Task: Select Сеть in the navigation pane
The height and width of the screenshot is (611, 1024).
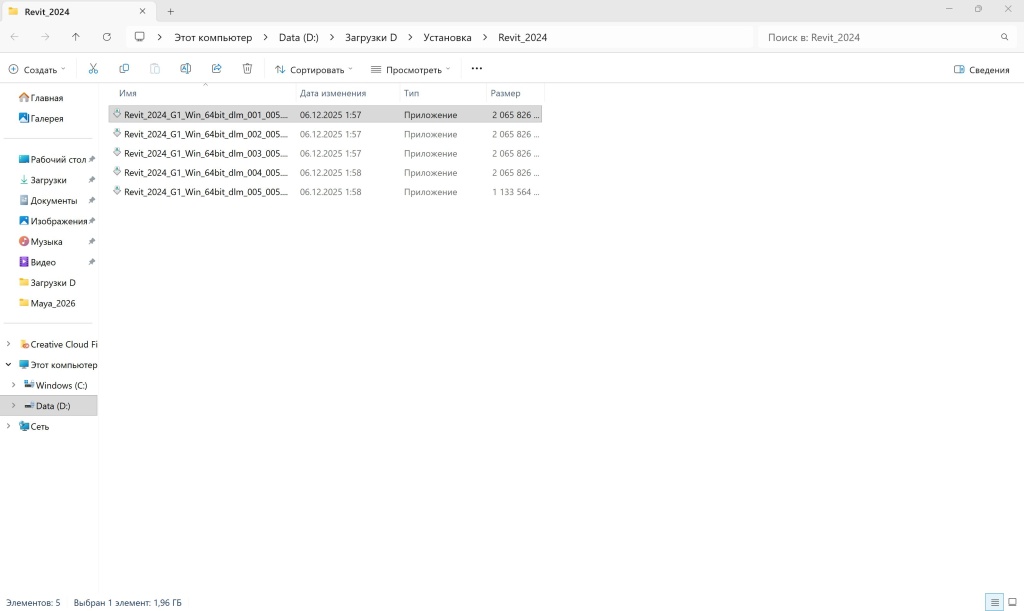Action: click(x=39, y=426)
